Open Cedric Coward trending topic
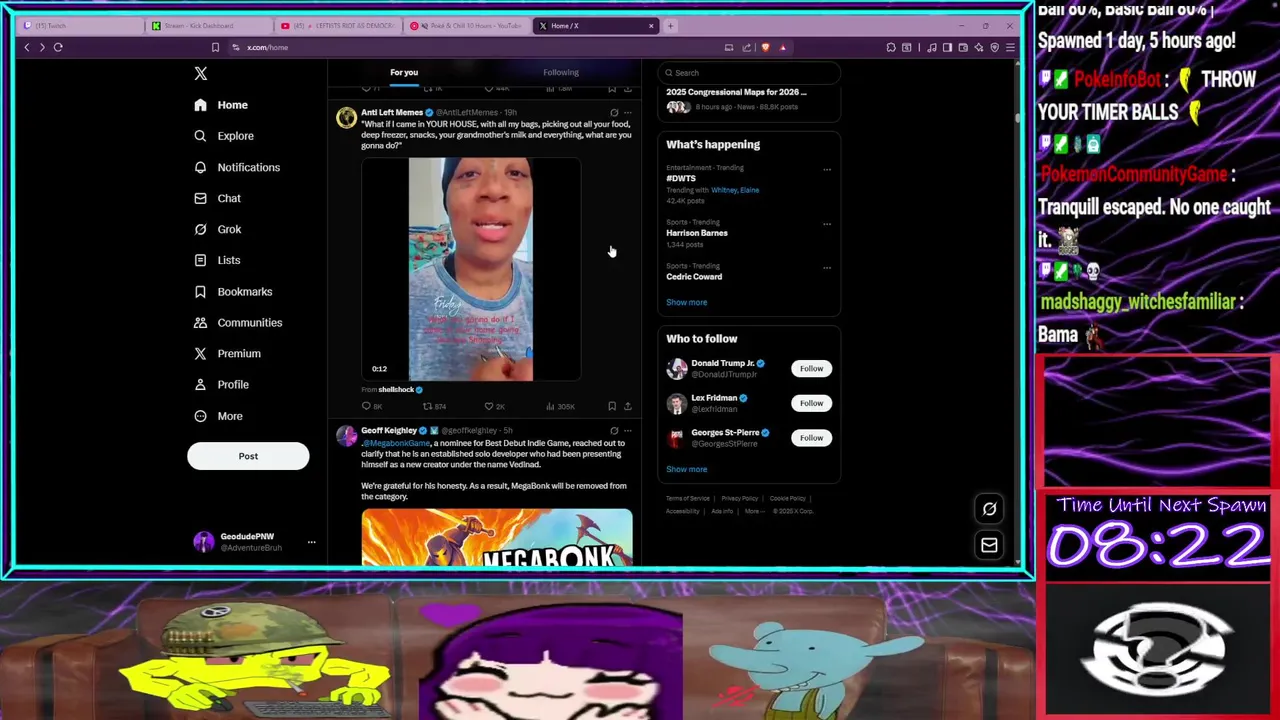Image resolution: width=1280 pixels, height=720 pixels. click(x=694, y=277)
